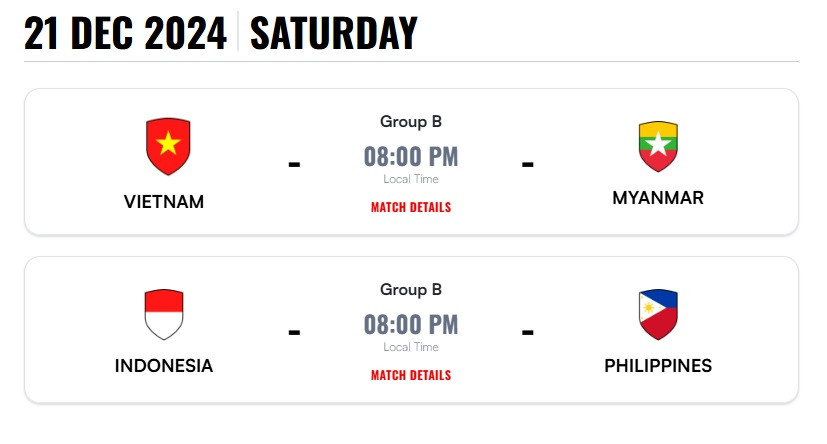Image resolution: width=827 pixels, height=444 pixels.
Task: Click Indonesia's score dash placeholder
Action: tap(294, 330)
